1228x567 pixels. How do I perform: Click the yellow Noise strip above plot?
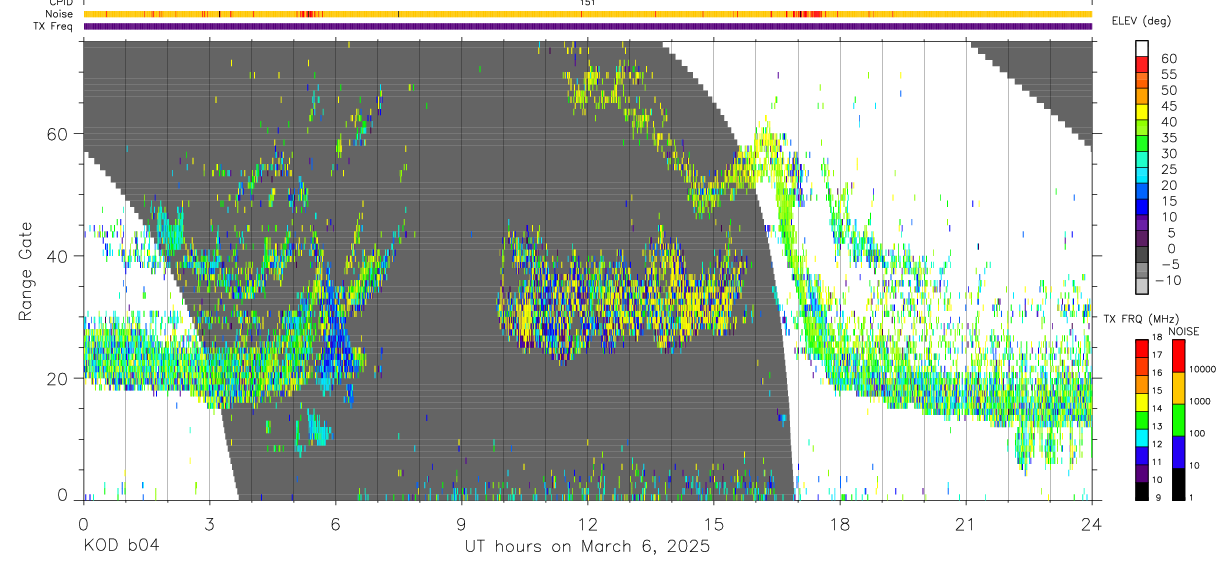point(587,14)
